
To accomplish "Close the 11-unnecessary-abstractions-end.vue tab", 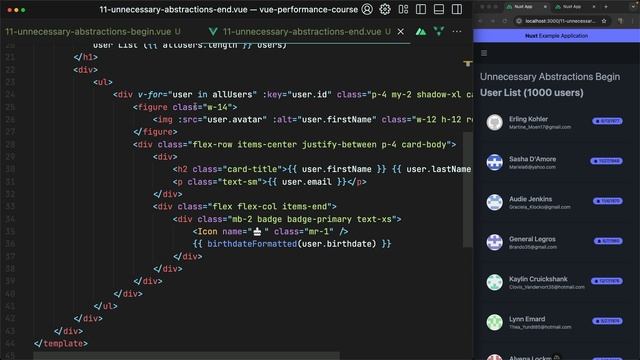I will [x=401, y=31].
